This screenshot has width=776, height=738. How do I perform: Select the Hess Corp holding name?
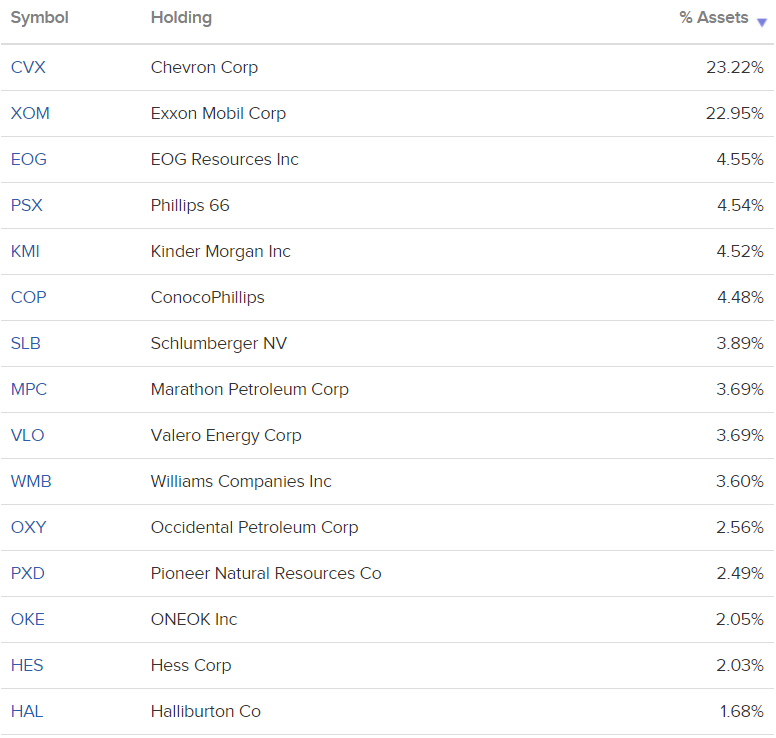191,666
